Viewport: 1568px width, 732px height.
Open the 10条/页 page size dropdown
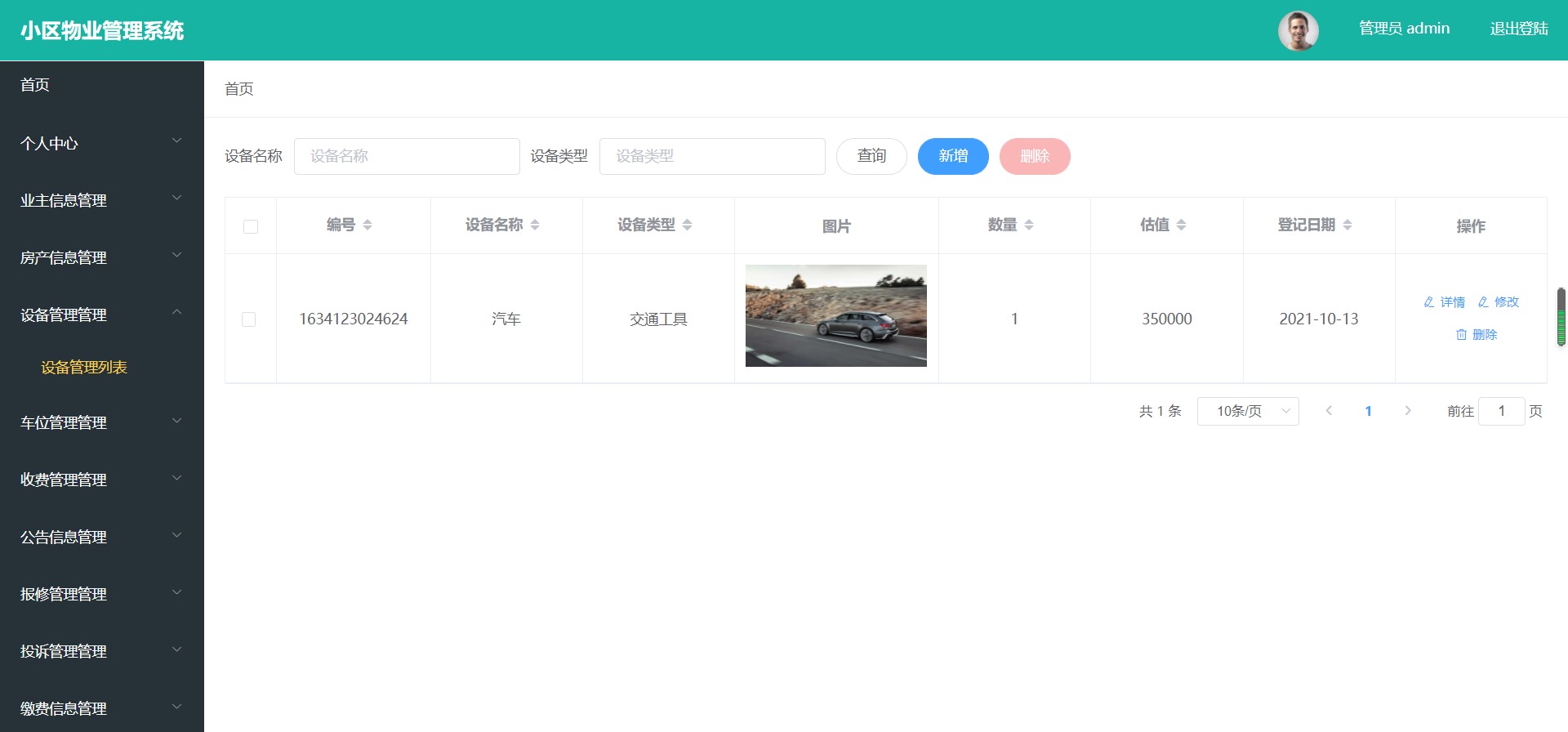1248,411
